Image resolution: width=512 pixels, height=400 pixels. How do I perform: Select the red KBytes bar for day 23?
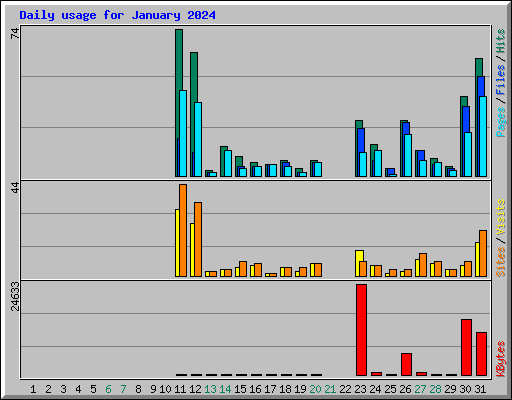[361, 330]
